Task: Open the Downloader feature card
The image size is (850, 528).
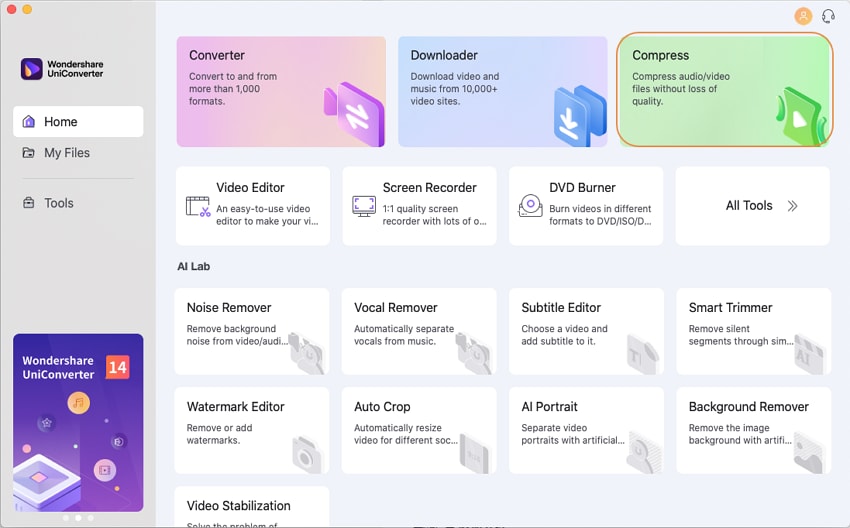Action: [503, 92]
